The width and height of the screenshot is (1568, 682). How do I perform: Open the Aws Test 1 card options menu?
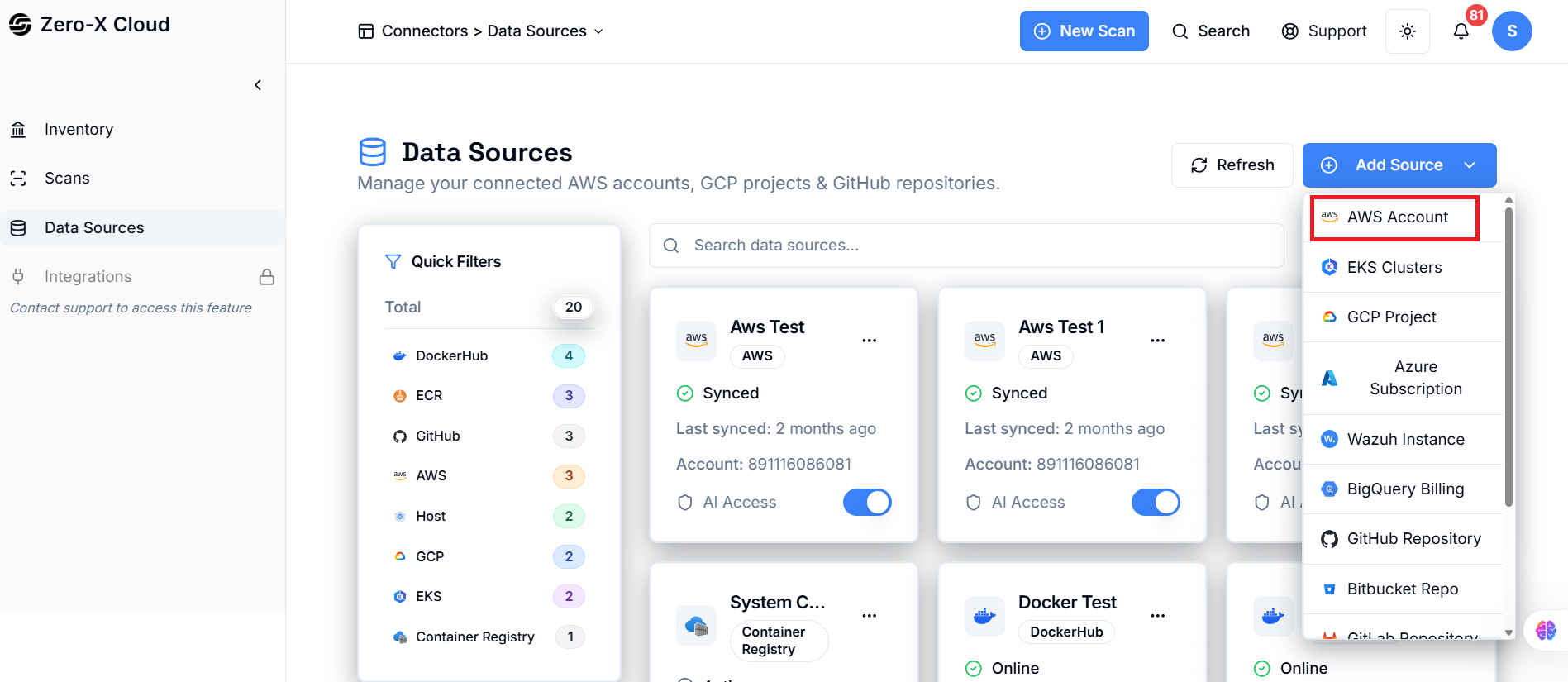1158,341
